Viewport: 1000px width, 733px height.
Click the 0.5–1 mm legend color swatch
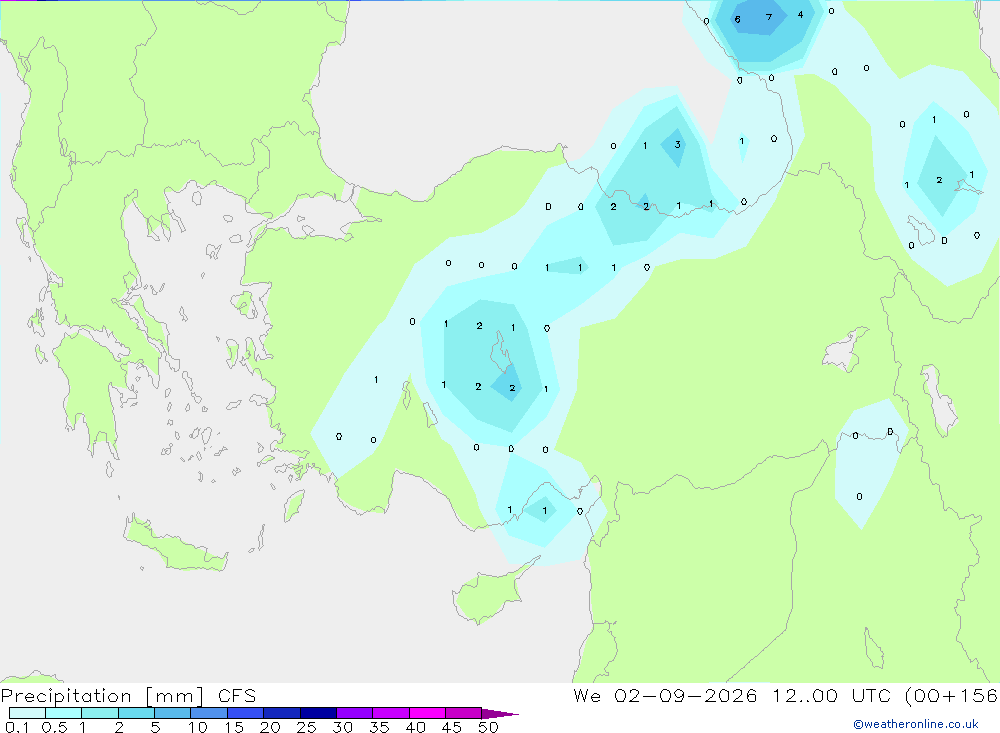pos(64,713)
